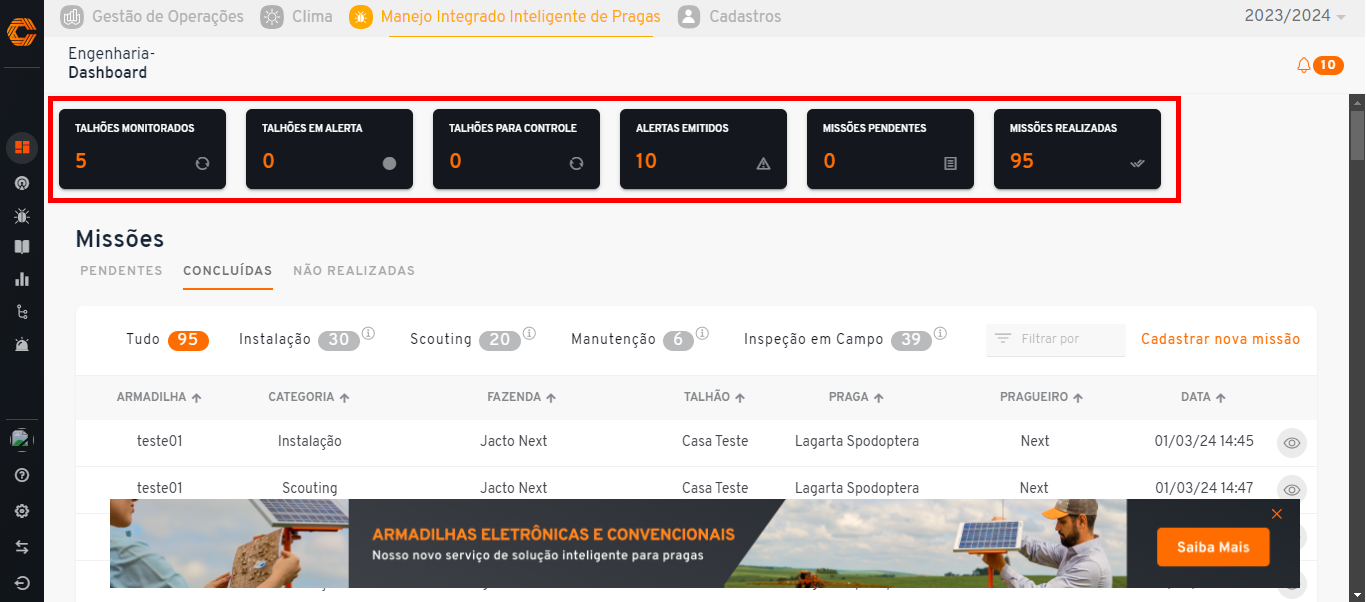
Task: Click the Filtrar por input field
Action: [1056, 340]
